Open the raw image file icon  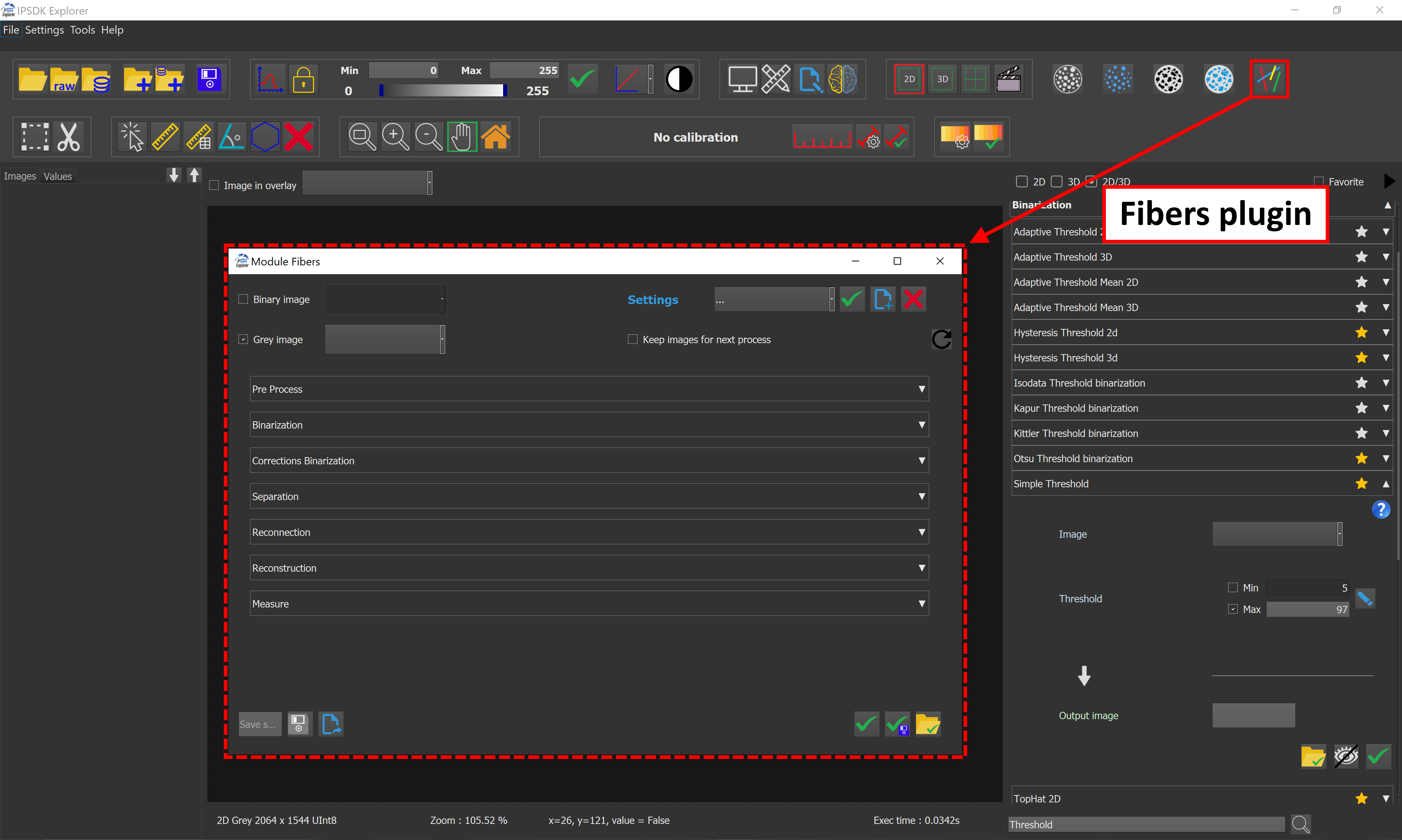64,79
